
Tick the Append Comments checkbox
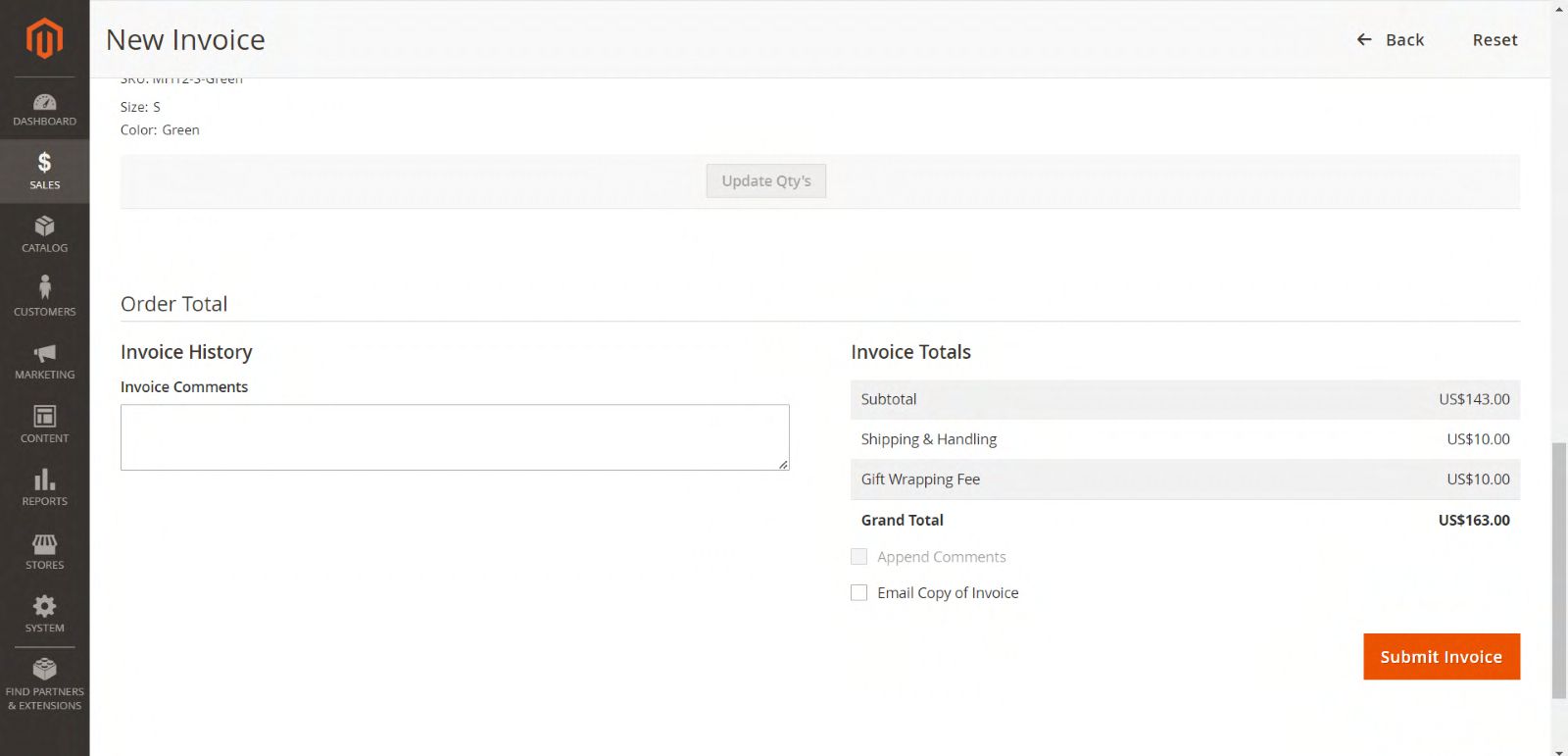(x=859, y=557)
